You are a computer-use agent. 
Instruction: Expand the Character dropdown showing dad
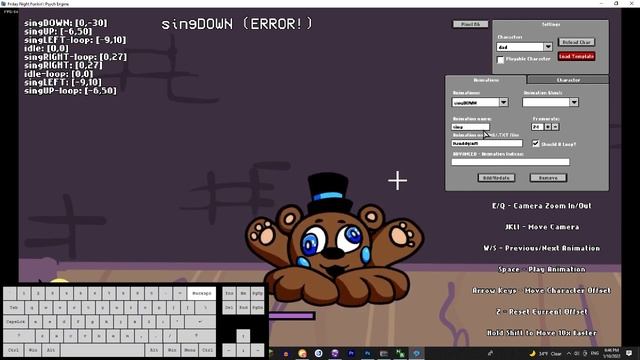click(x=548, y=47)
